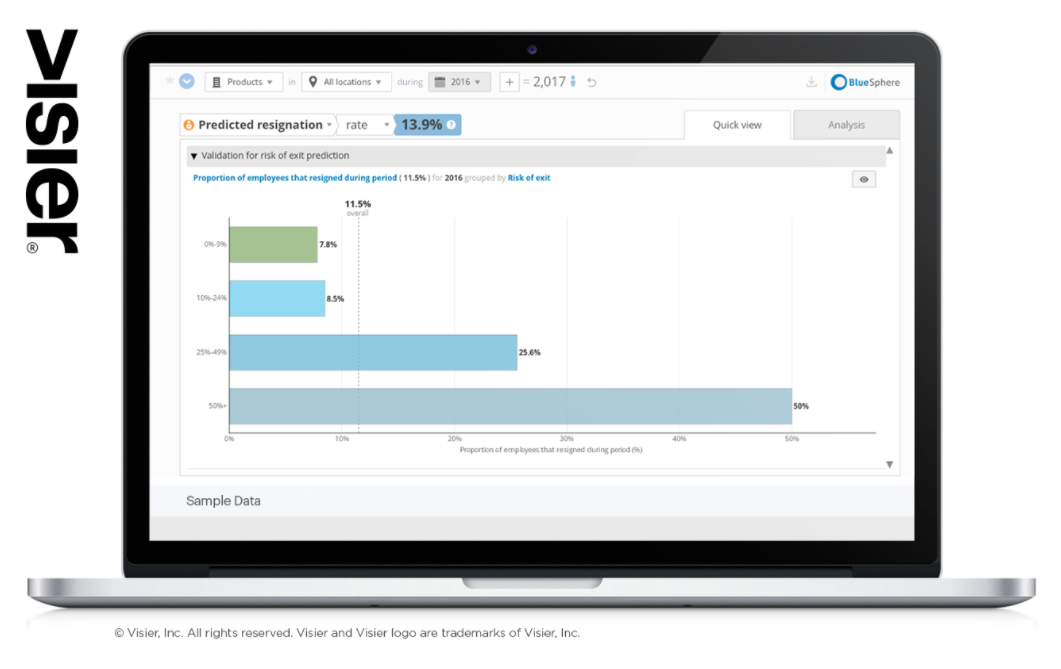
Task: Click the help icon next to 13.9%
Action: coord(451,124)
